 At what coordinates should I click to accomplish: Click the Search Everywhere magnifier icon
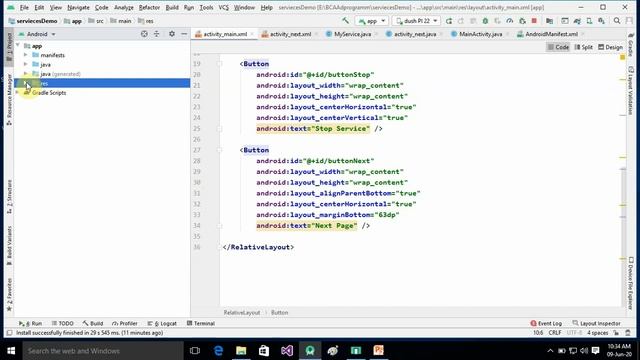coord(617,21)
